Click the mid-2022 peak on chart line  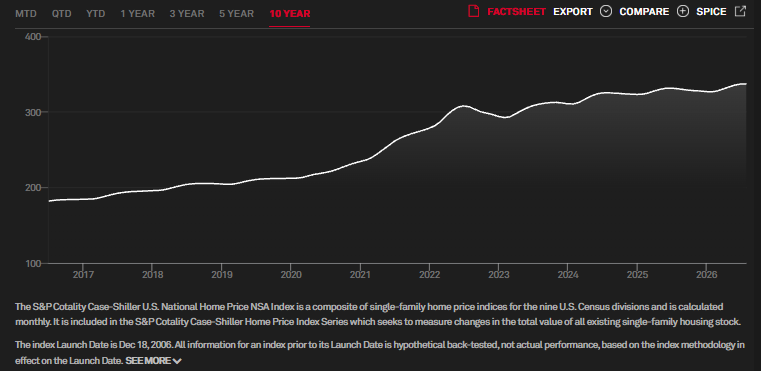click(x=463, y=105)
